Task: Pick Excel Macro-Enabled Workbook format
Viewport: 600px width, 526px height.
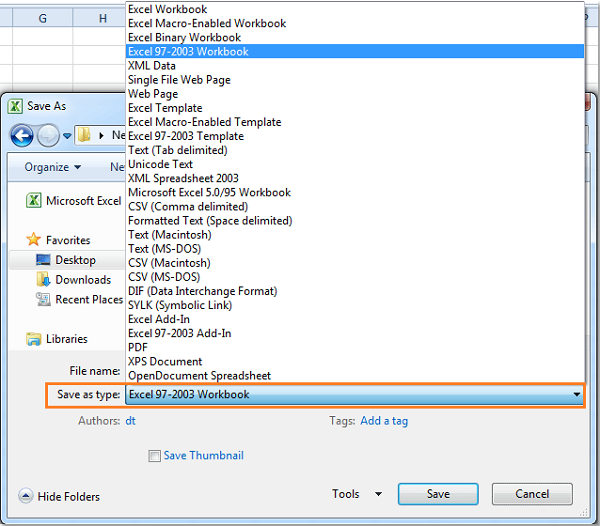Action: coord(206,23)
